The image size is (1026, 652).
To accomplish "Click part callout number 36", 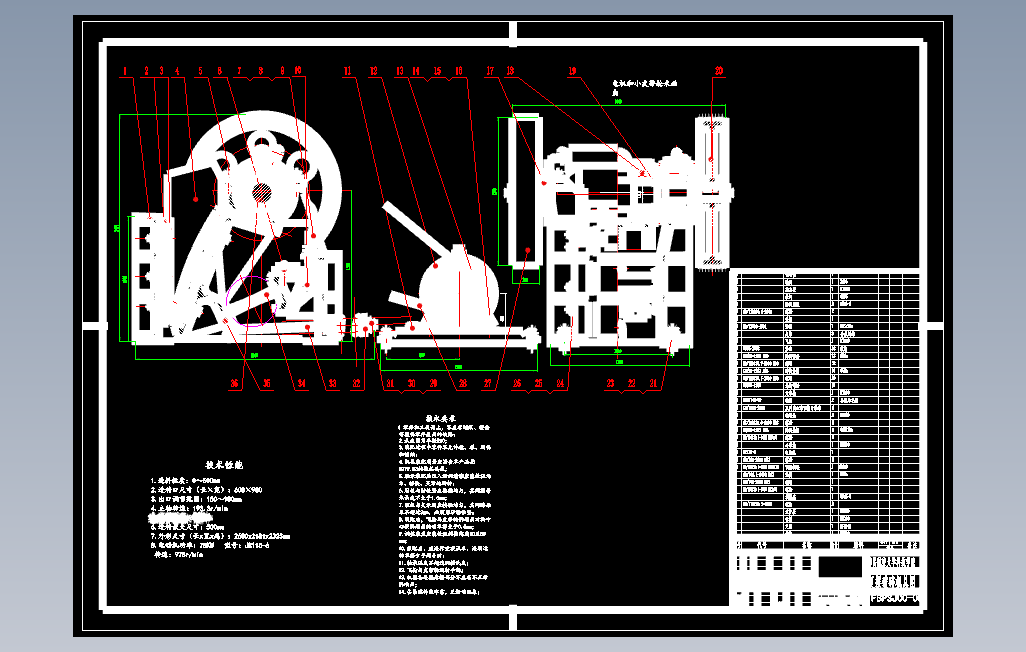I will [234, 383].
